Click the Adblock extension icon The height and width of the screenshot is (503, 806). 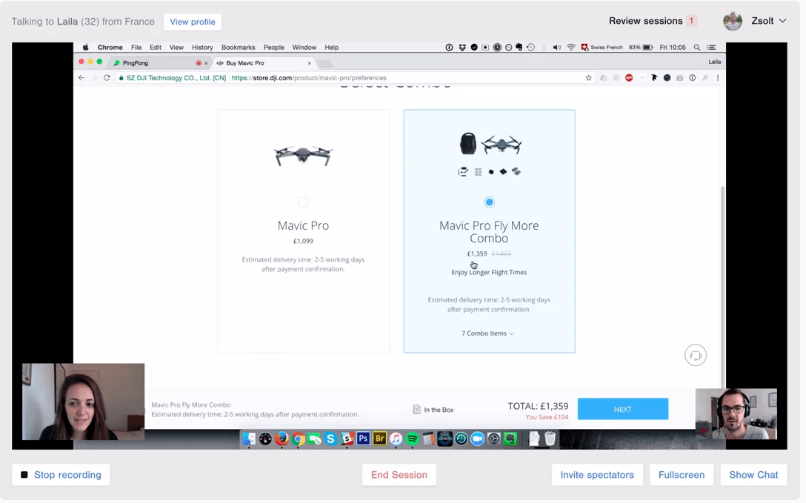tap(629, 78)
